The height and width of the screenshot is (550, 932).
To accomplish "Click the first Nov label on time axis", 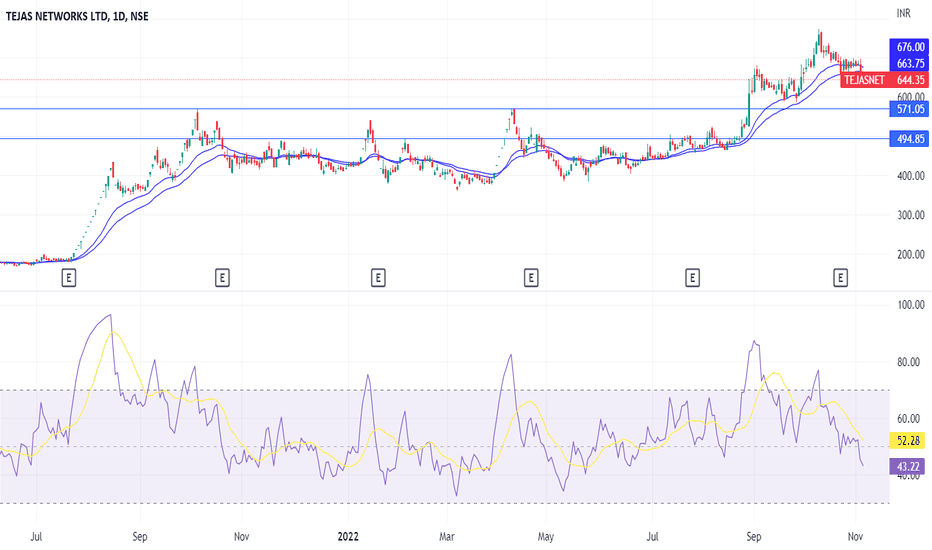I will 241,536.
